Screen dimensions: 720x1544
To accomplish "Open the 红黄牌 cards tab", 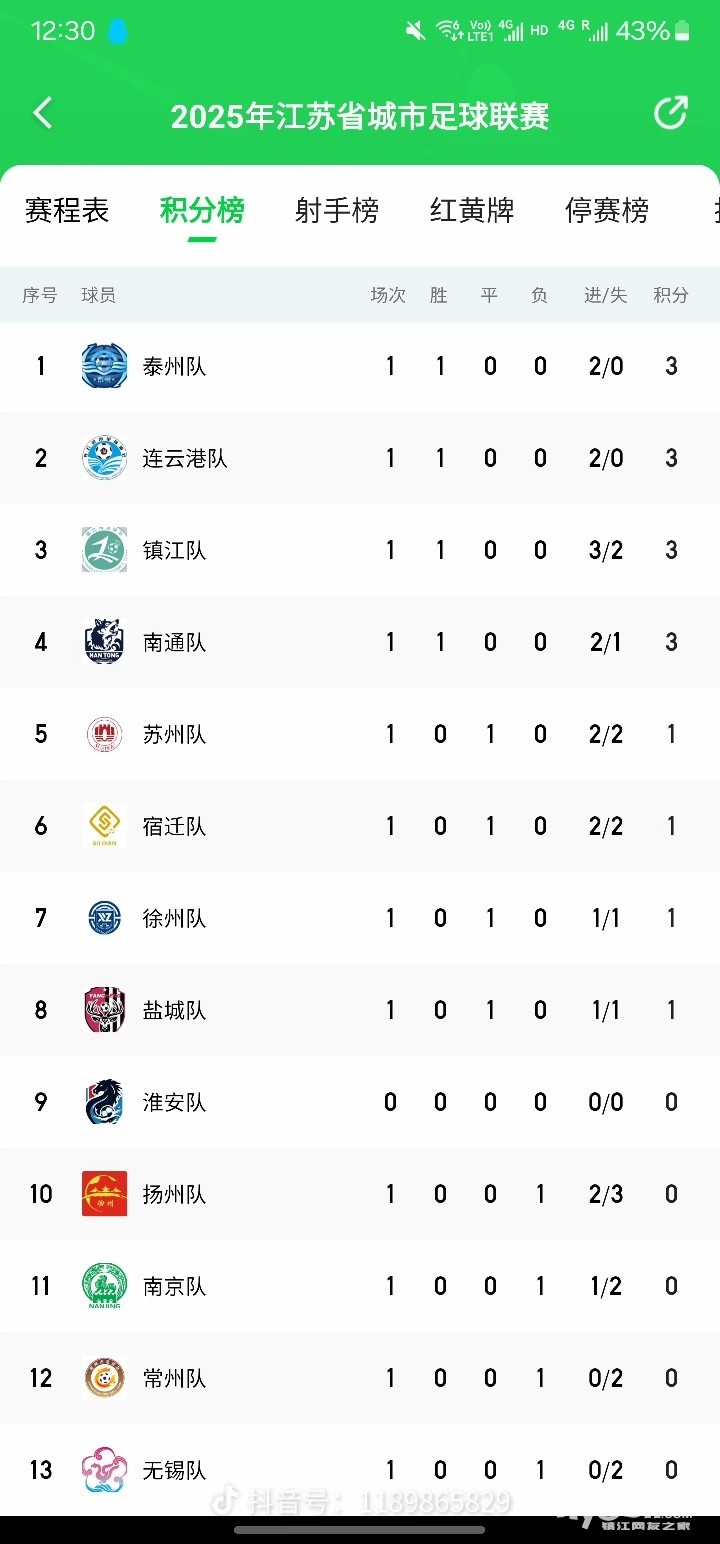I will 472,211.
